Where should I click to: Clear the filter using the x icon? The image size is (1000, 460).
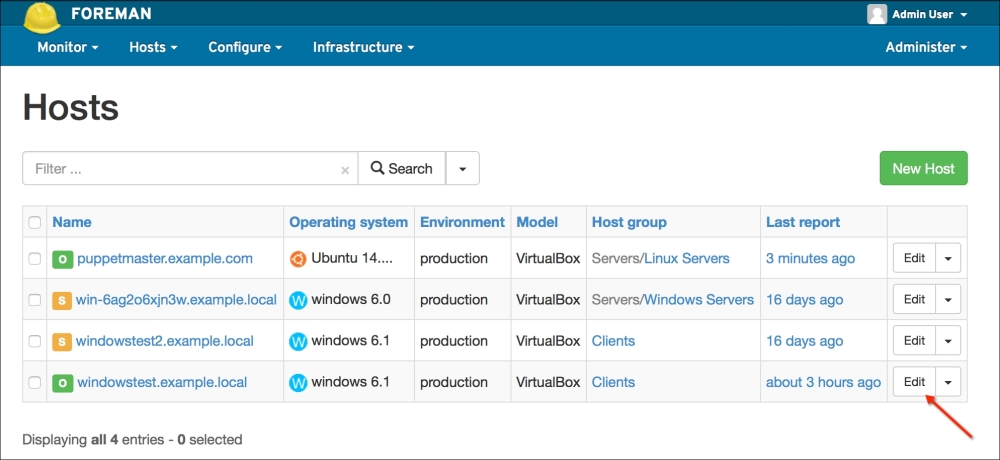click(345, 170)
